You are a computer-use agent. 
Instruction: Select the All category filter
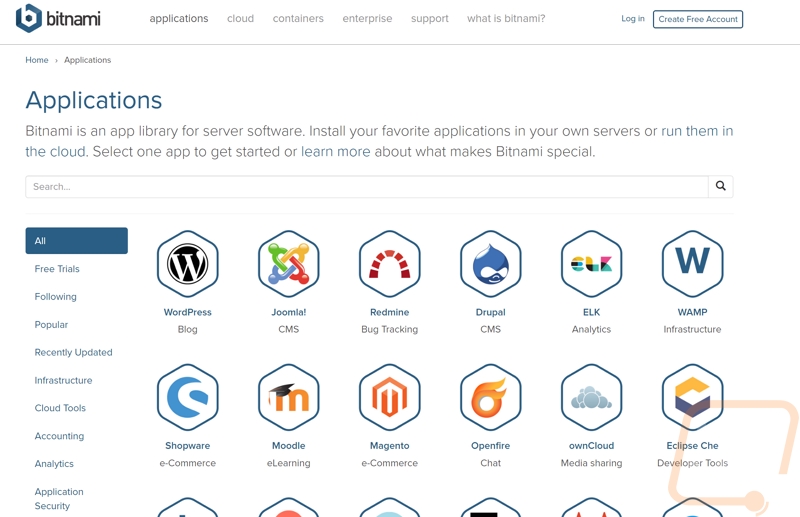[77, 240]
